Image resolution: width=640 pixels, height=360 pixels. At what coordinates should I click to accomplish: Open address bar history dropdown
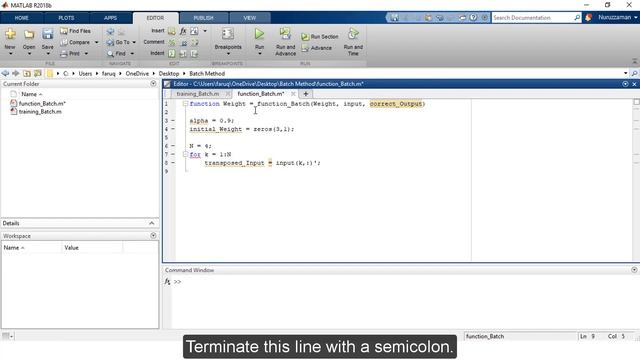625,73
